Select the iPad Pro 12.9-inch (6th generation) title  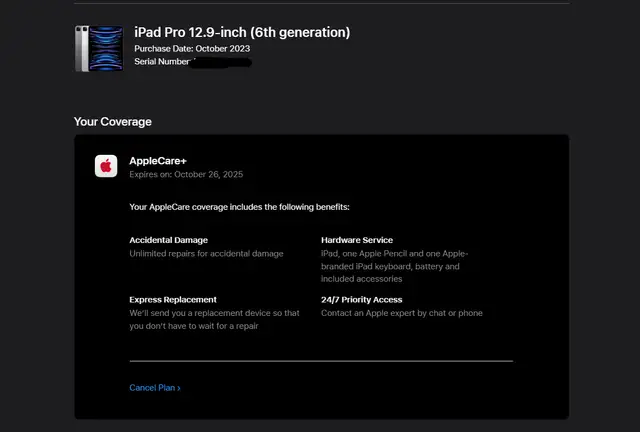[242, 32]
